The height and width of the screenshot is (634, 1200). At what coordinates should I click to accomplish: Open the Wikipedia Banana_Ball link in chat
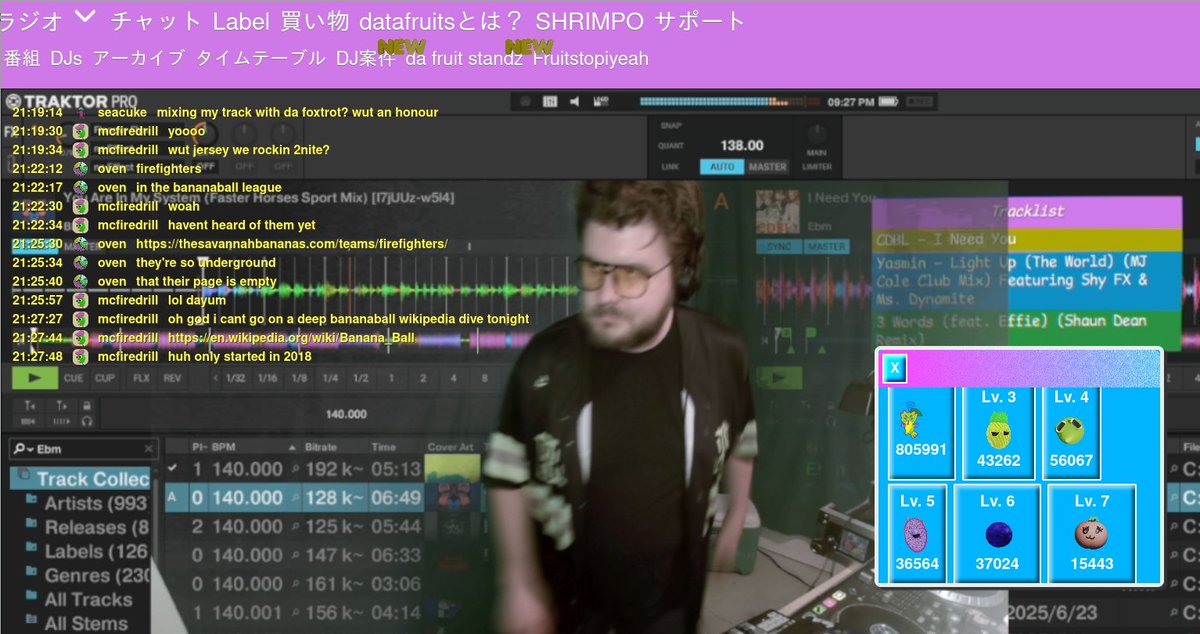[x=291, y=338]
